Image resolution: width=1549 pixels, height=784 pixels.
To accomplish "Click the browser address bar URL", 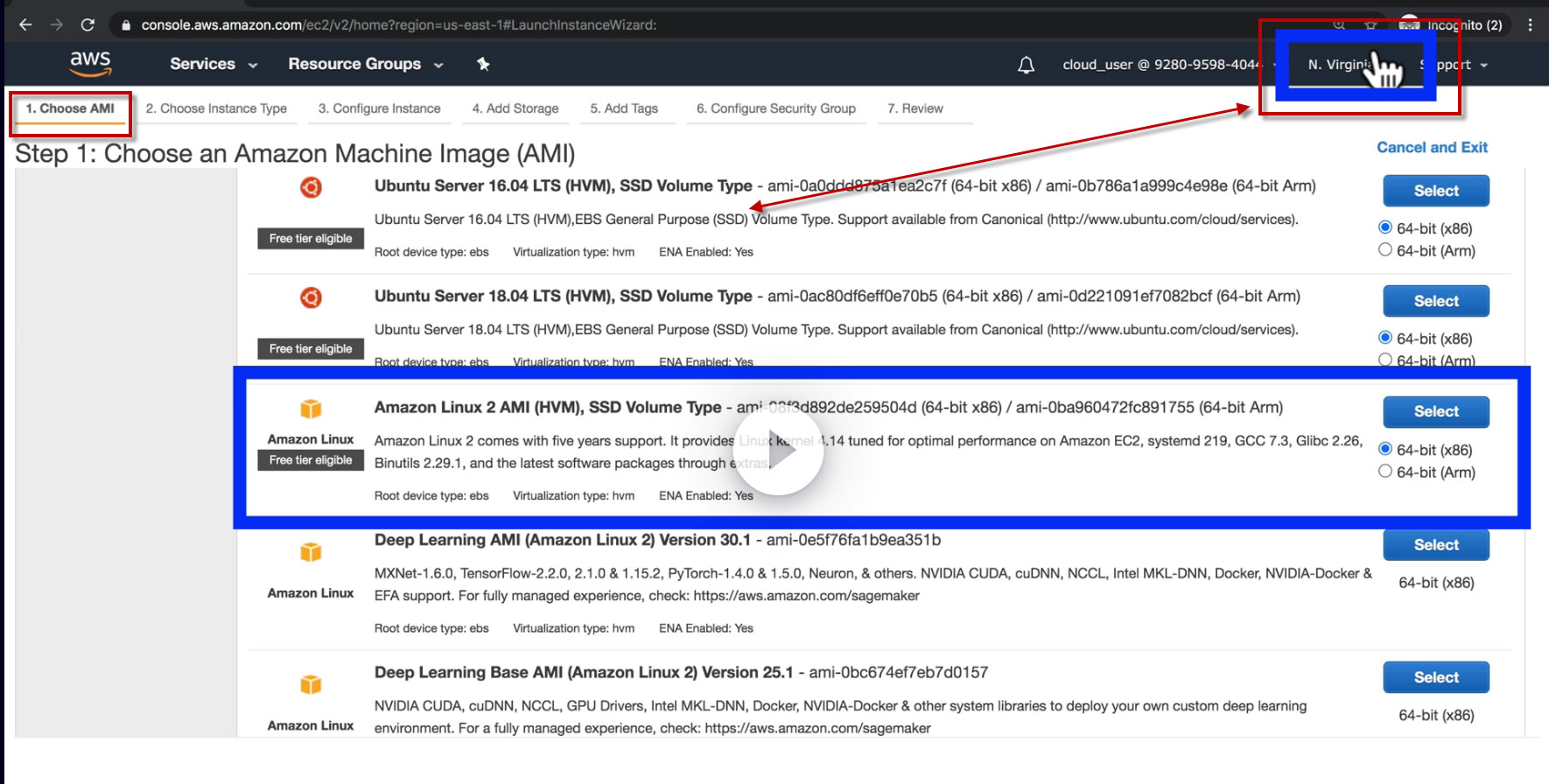I will 399,24.
